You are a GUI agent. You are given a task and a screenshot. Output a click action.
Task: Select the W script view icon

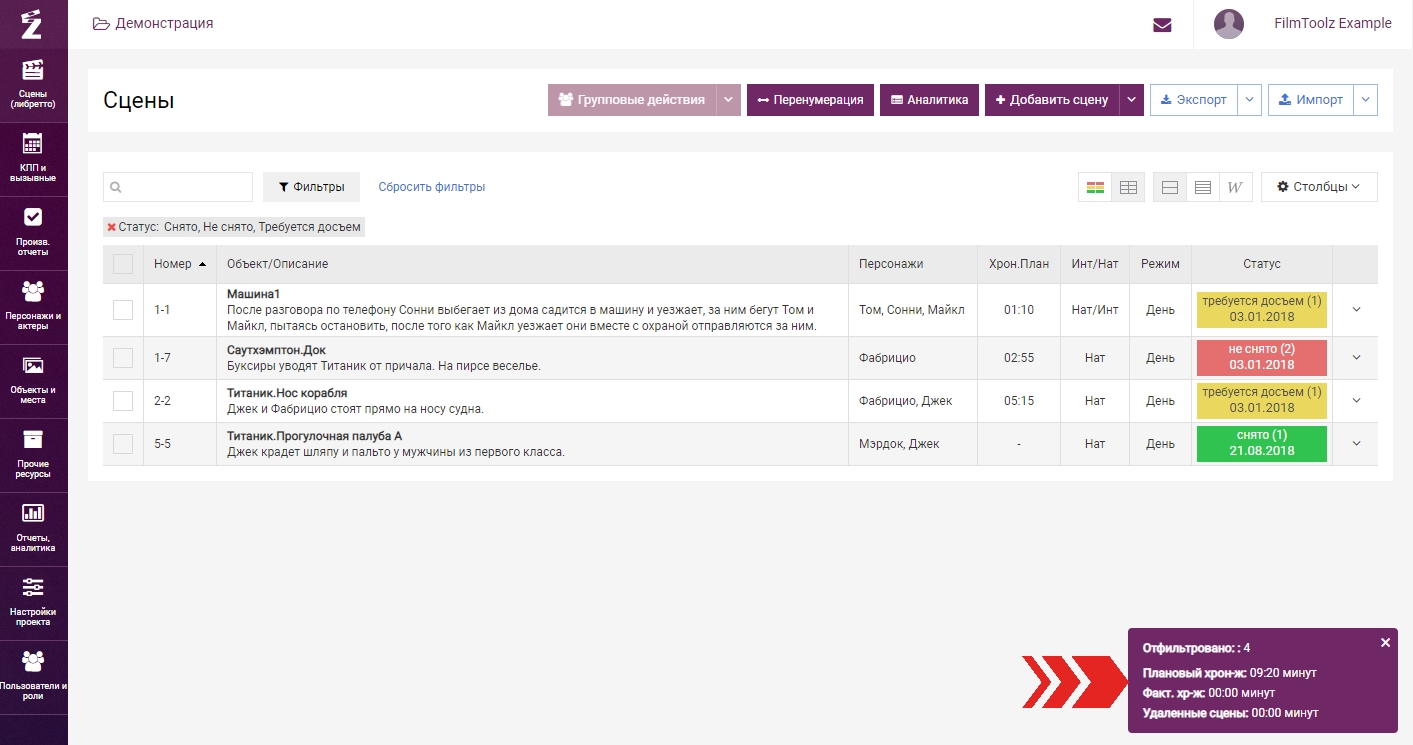click(x=1235, y=187)
